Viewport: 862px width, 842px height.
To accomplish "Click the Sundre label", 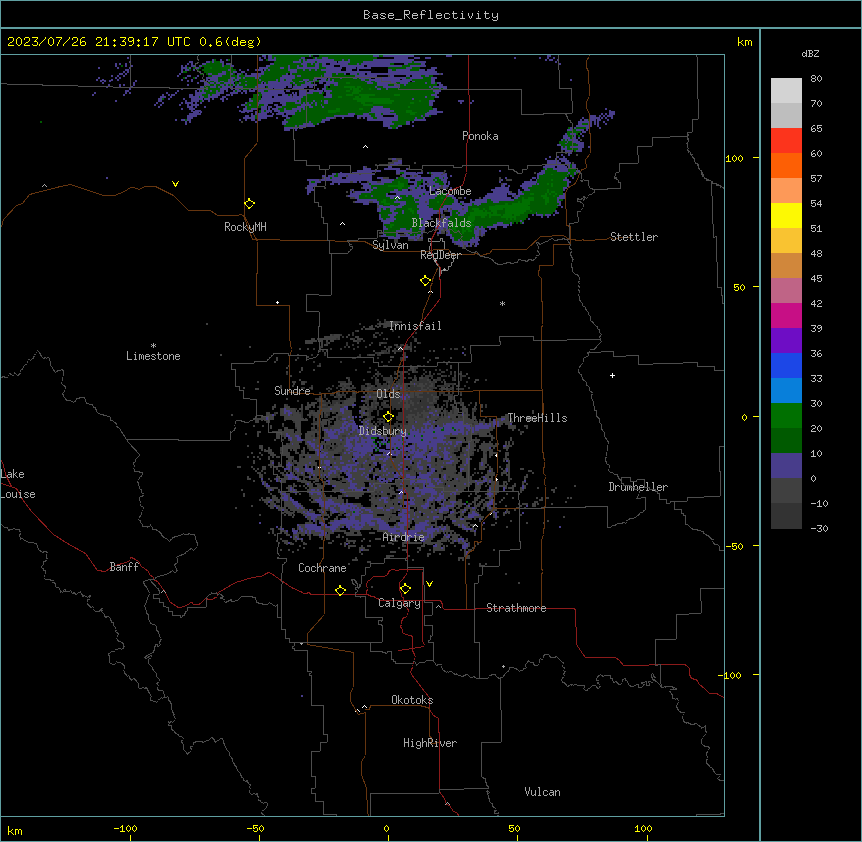I will tap(292, 391).
